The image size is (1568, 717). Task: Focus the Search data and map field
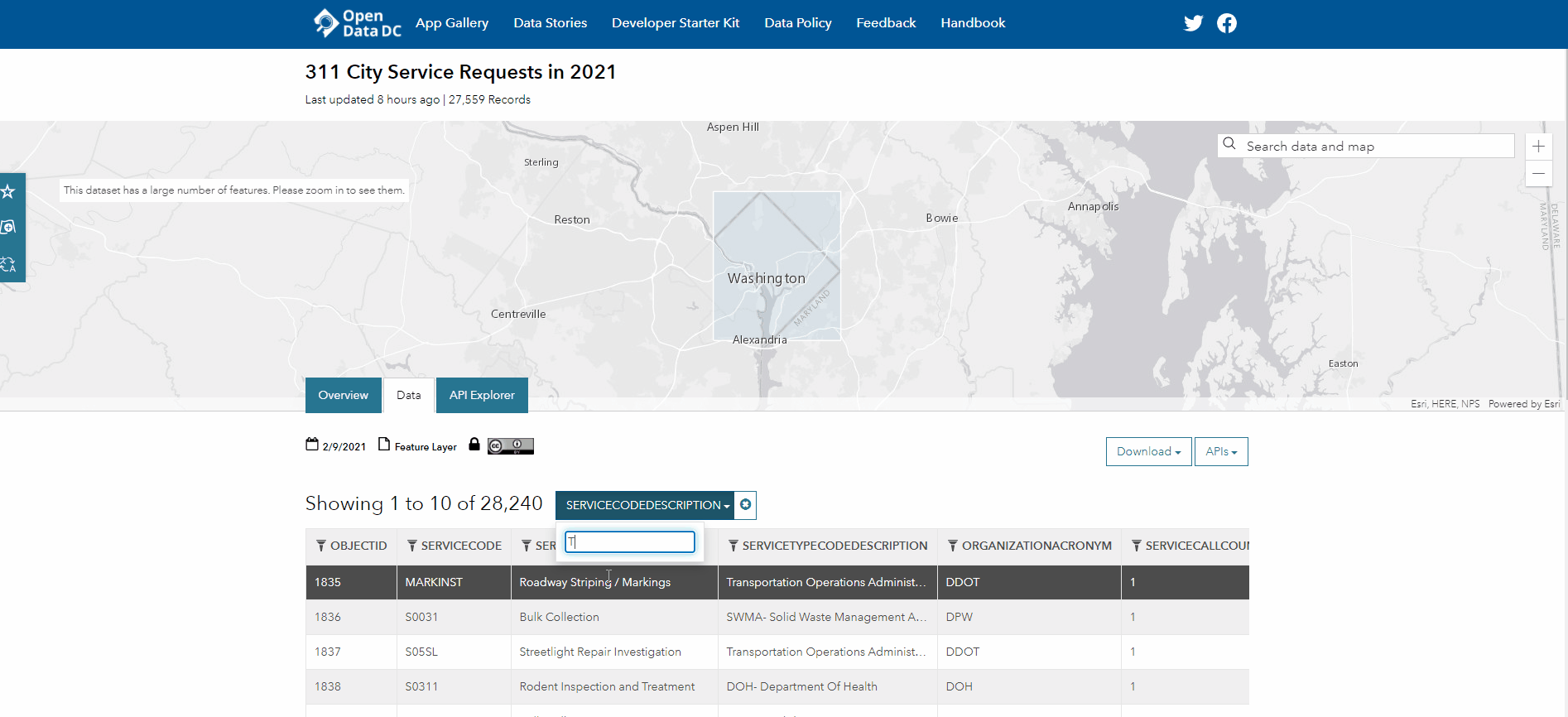[x=1374, y=147]
